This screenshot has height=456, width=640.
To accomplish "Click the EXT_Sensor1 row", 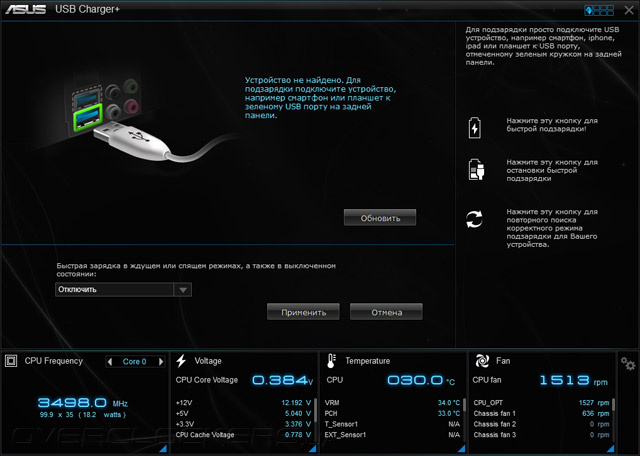I will click(x=392, y=435).
